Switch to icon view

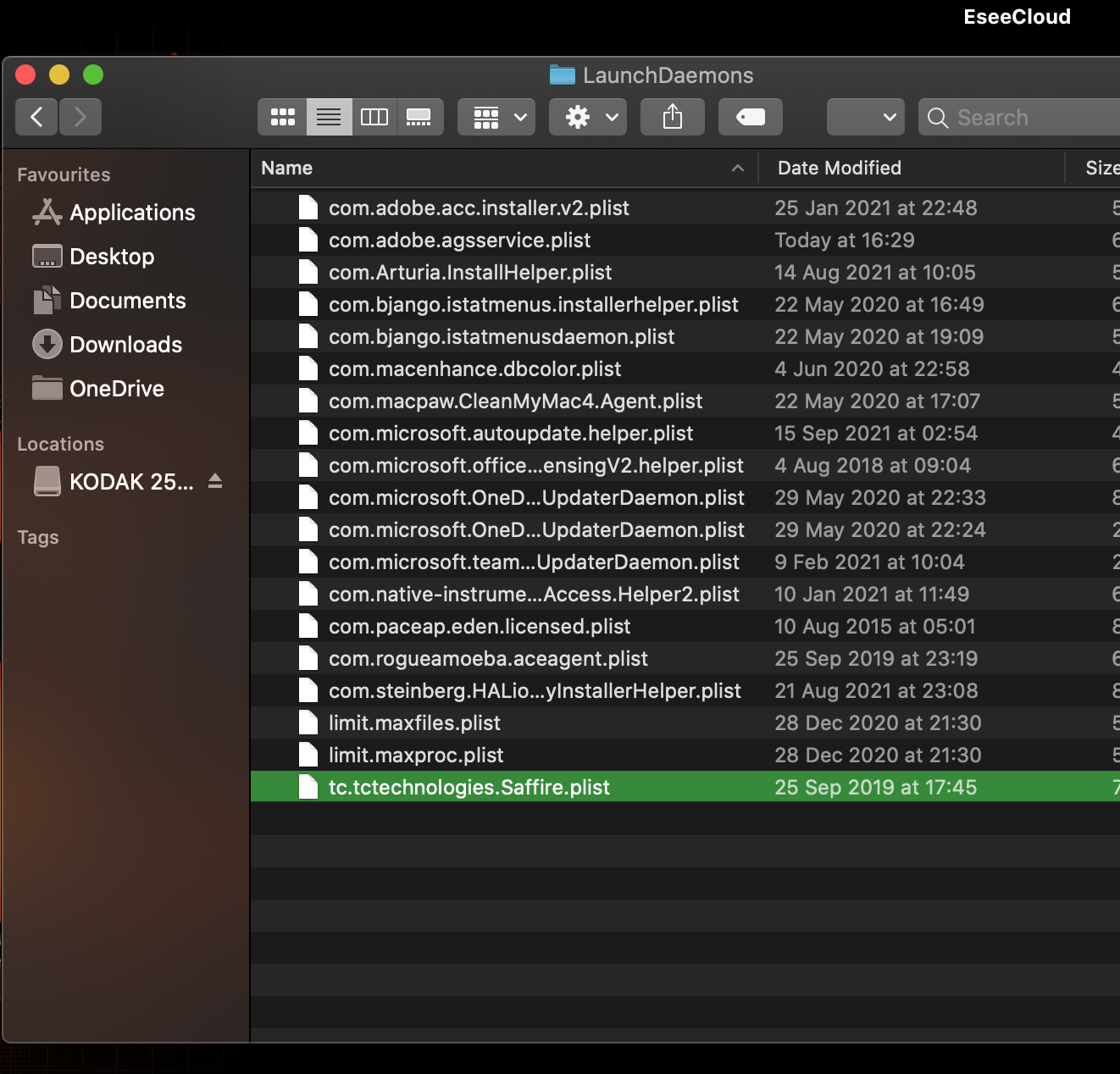click(x=282, y=117)
